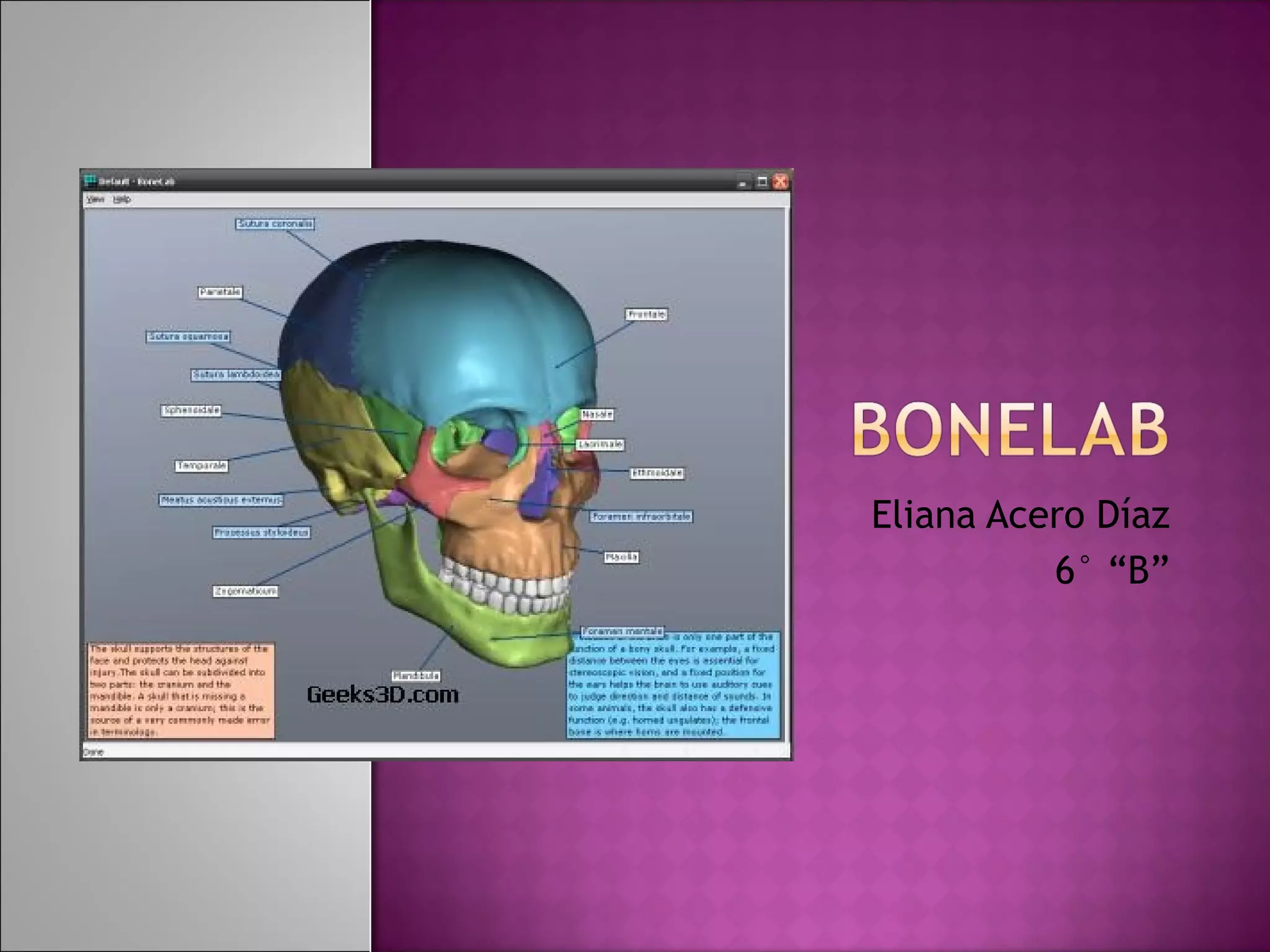Image resolution: width=1270 pixels, height=952 pixels.
Task: Click the Foramen infraorbitale label
Action: [x=641, y=516]
